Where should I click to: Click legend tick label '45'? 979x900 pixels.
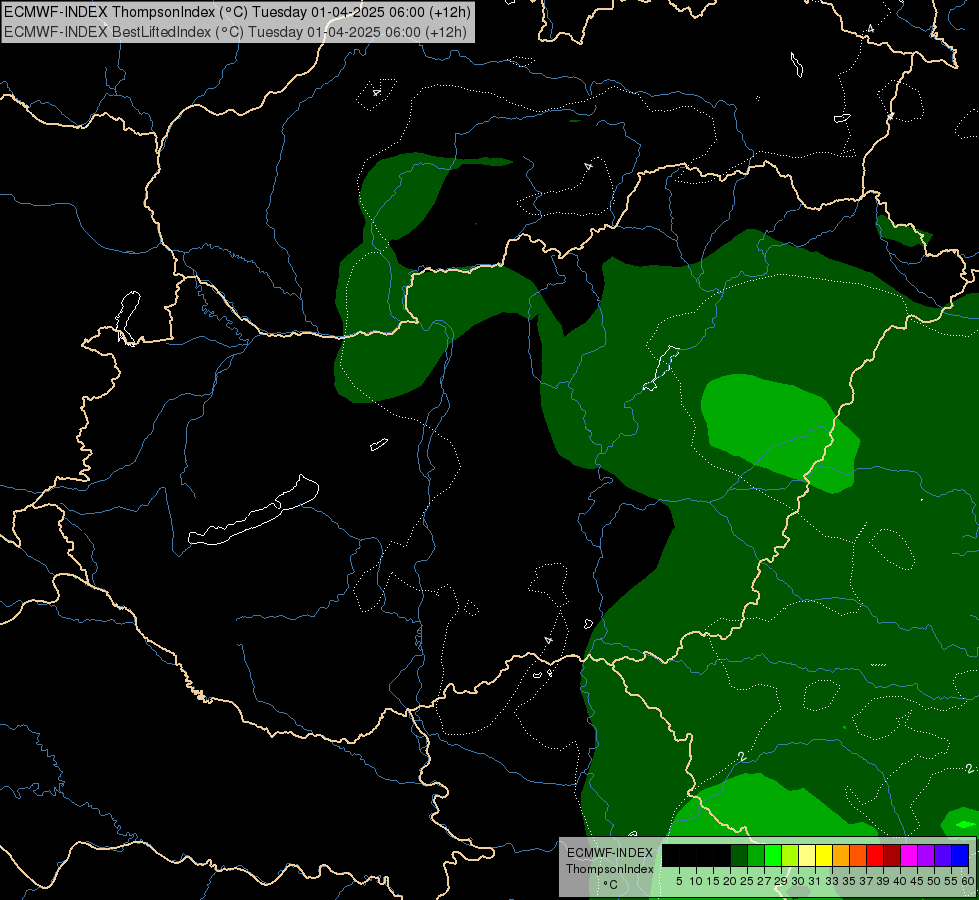(x=917, y=881)
